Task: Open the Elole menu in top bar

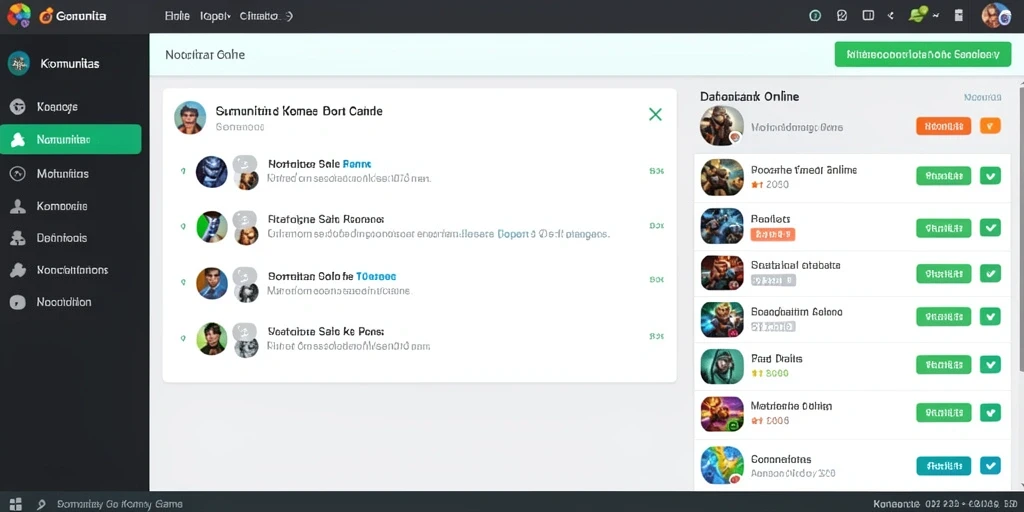Action: click(177, 16)
